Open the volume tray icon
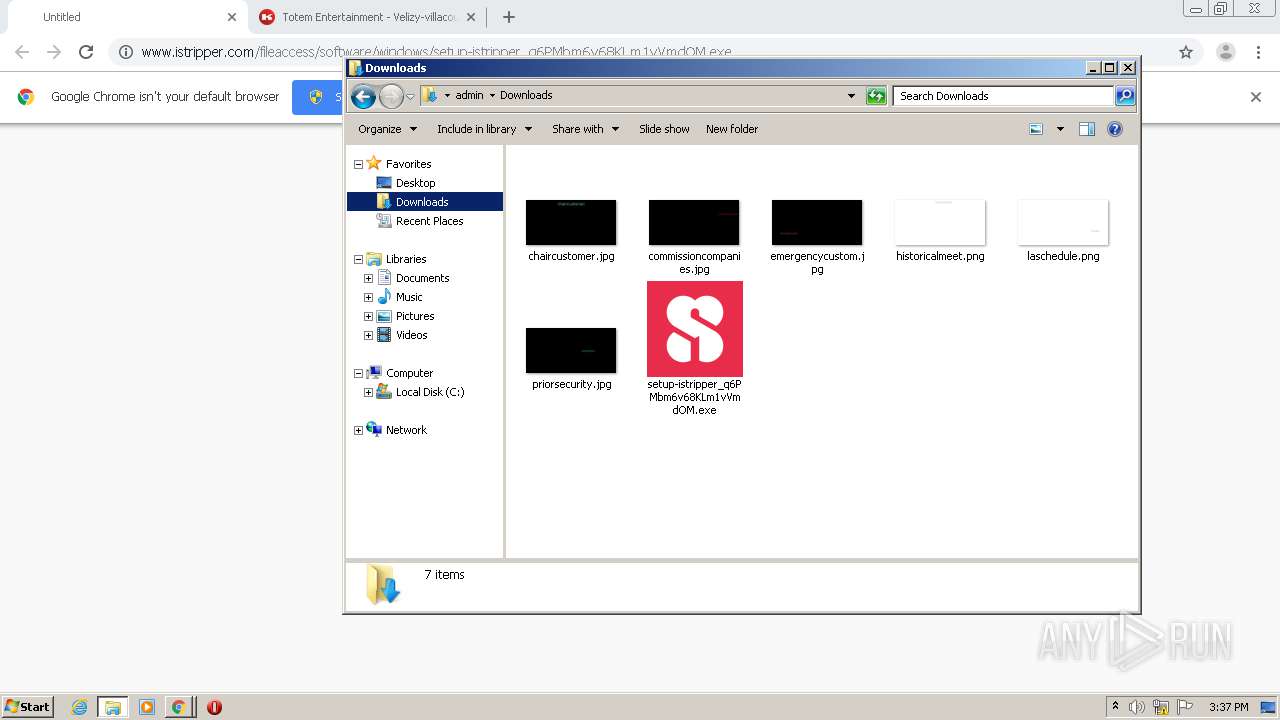 [1136, 707]
